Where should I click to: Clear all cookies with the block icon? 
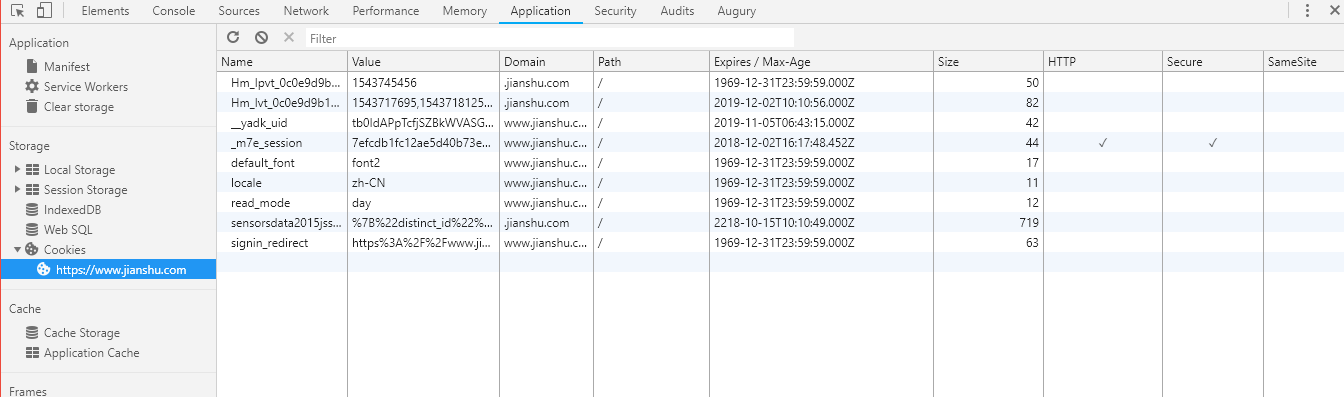pyautogui.click(x=261, y=37)
